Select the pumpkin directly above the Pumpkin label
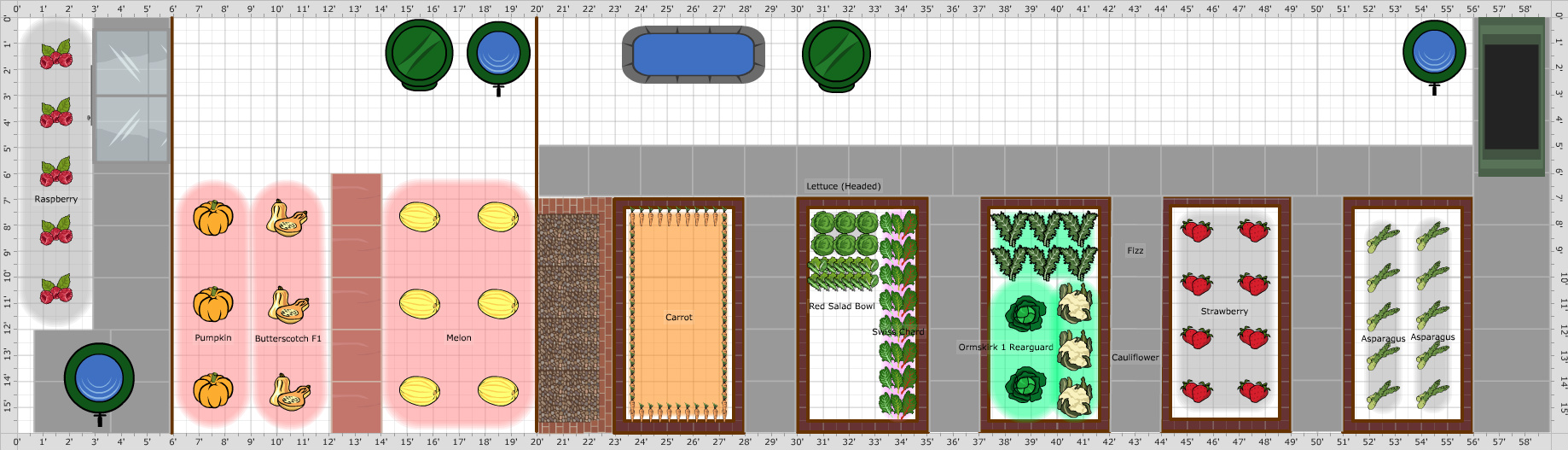The height and width of the screenshot is (450, 1568). click(213, 304)
